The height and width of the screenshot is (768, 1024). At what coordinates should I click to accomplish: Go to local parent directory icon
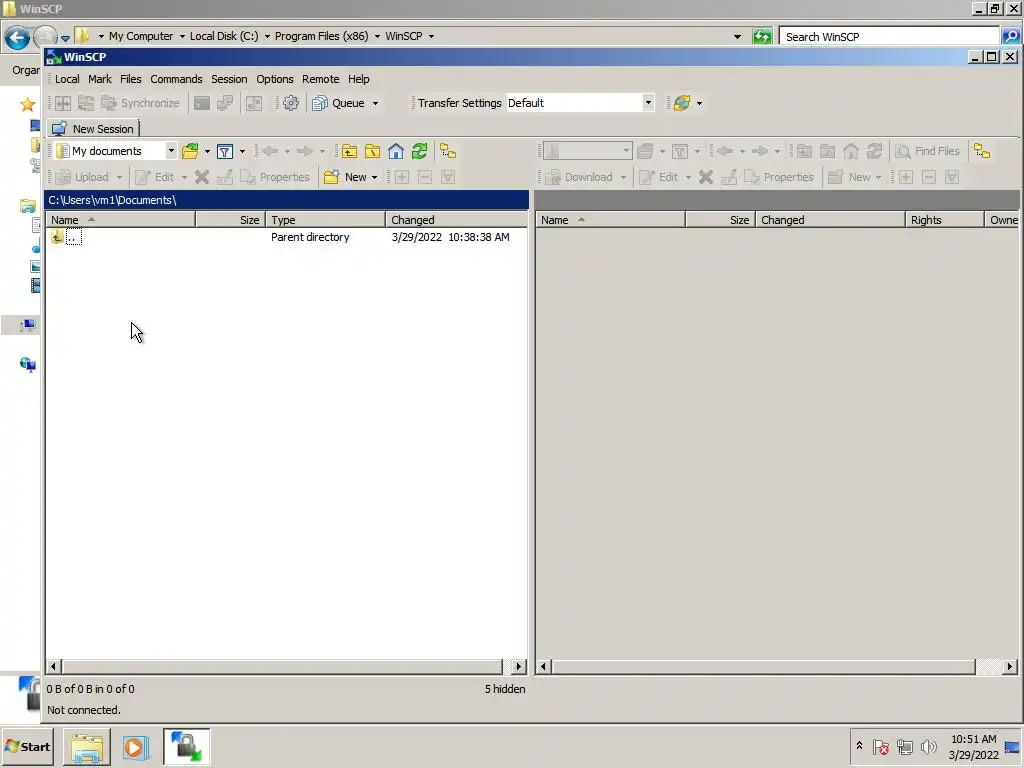point(349,152)
